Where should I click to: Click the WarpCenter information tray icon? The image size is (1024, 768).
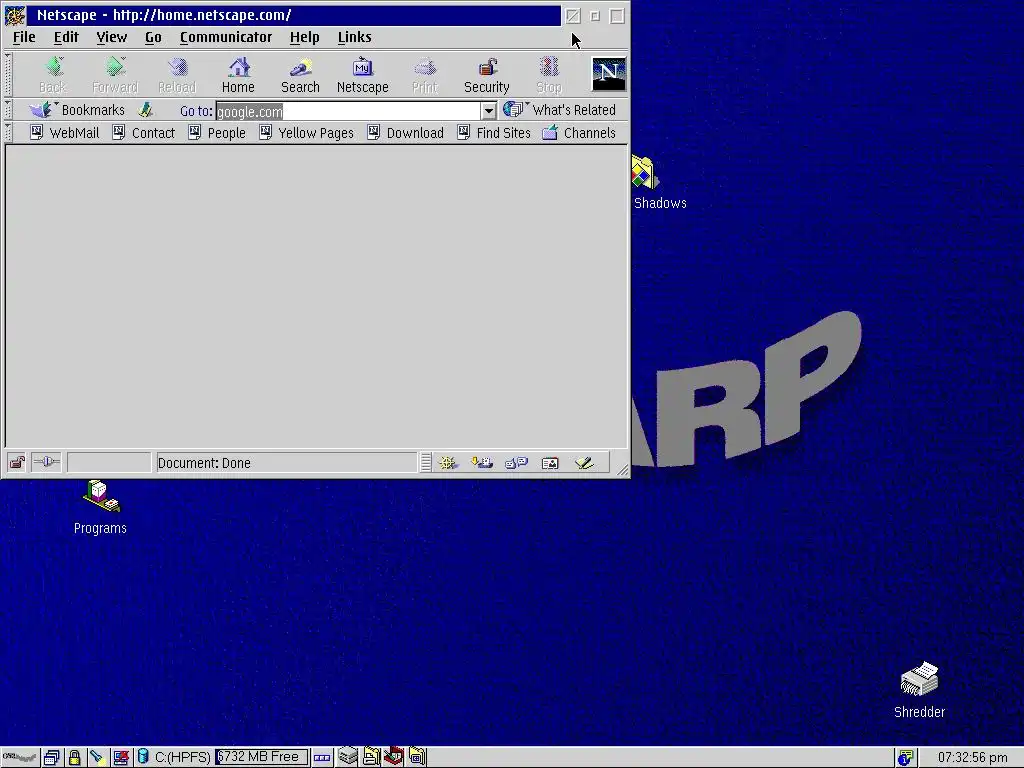click(x=906, y=758)
